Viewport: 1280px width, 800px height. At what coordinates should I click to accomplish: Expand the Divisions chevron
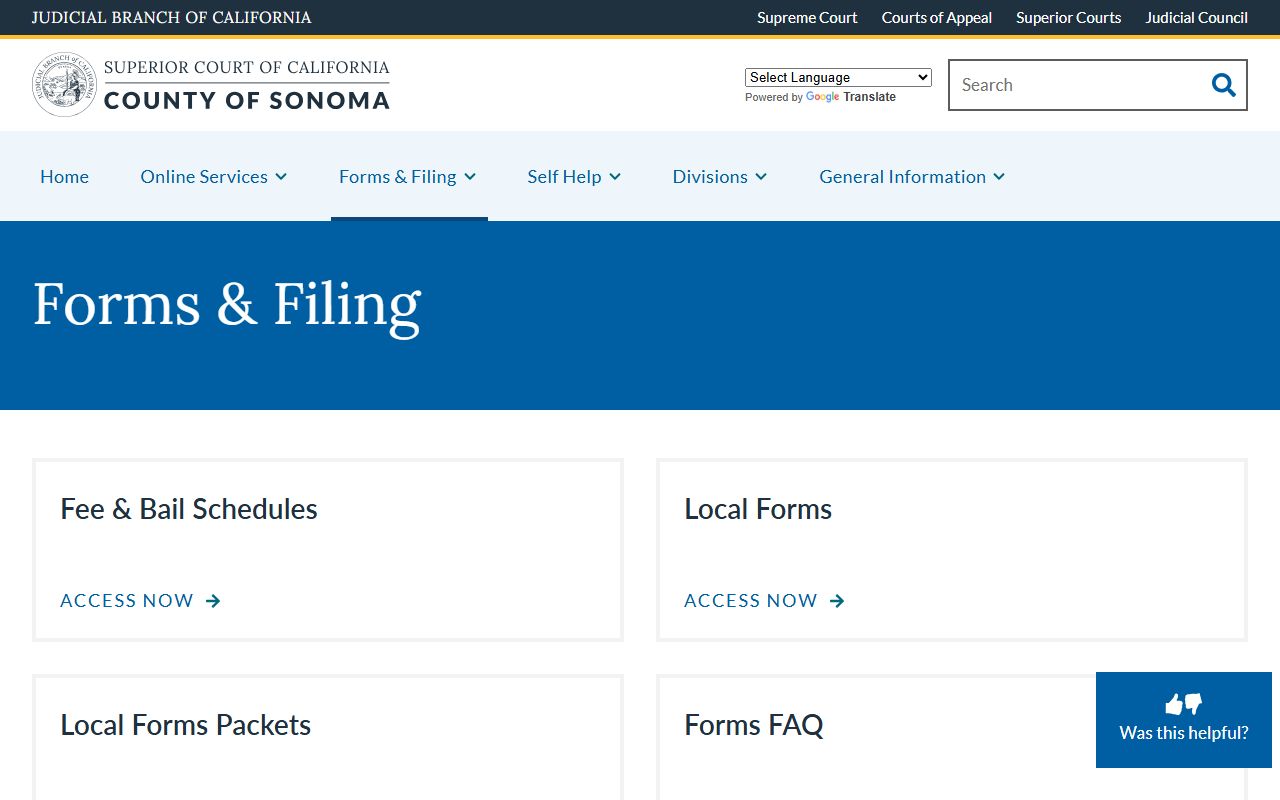(761, 177)
